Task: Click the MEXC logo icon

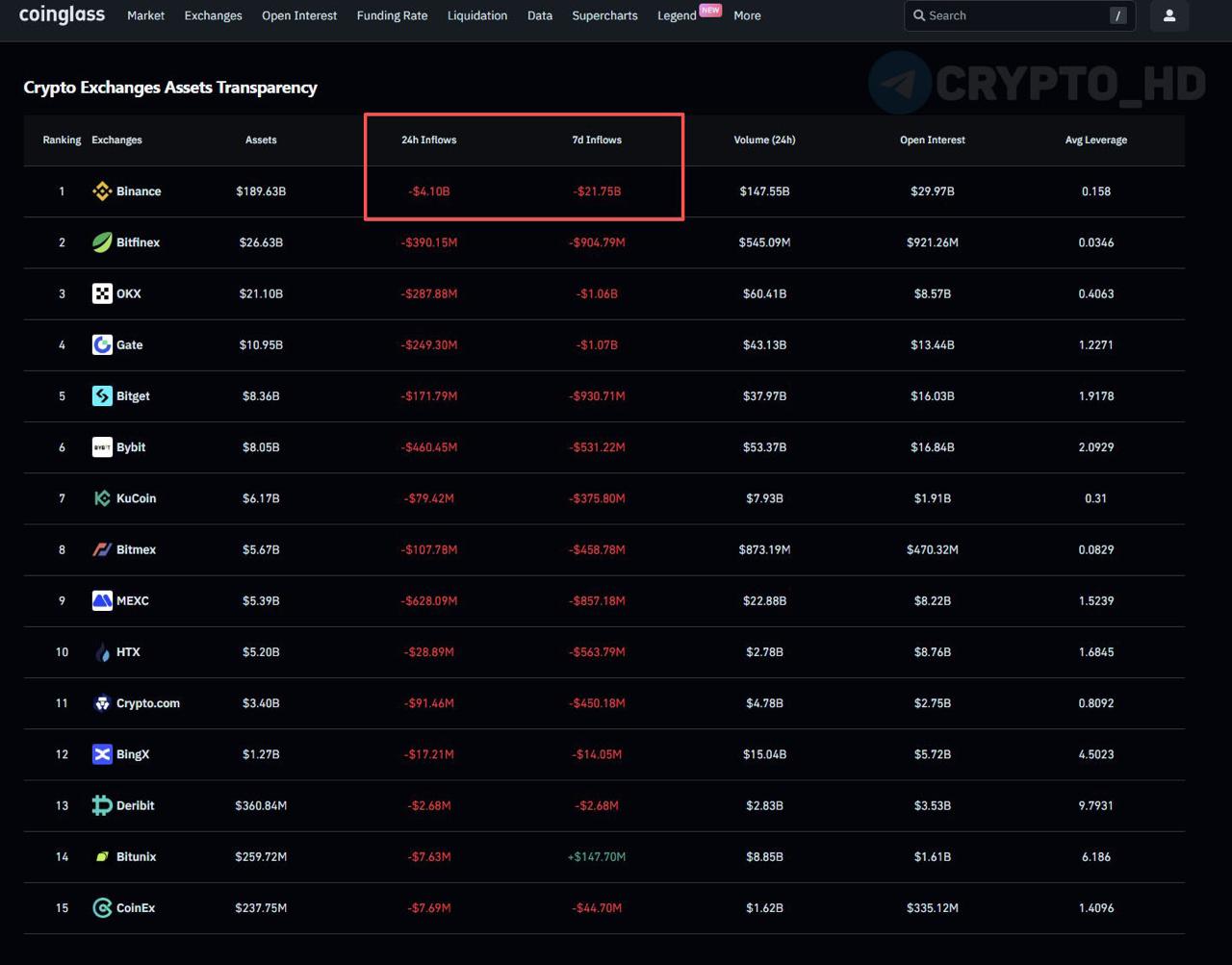Action: click(102, 600)
